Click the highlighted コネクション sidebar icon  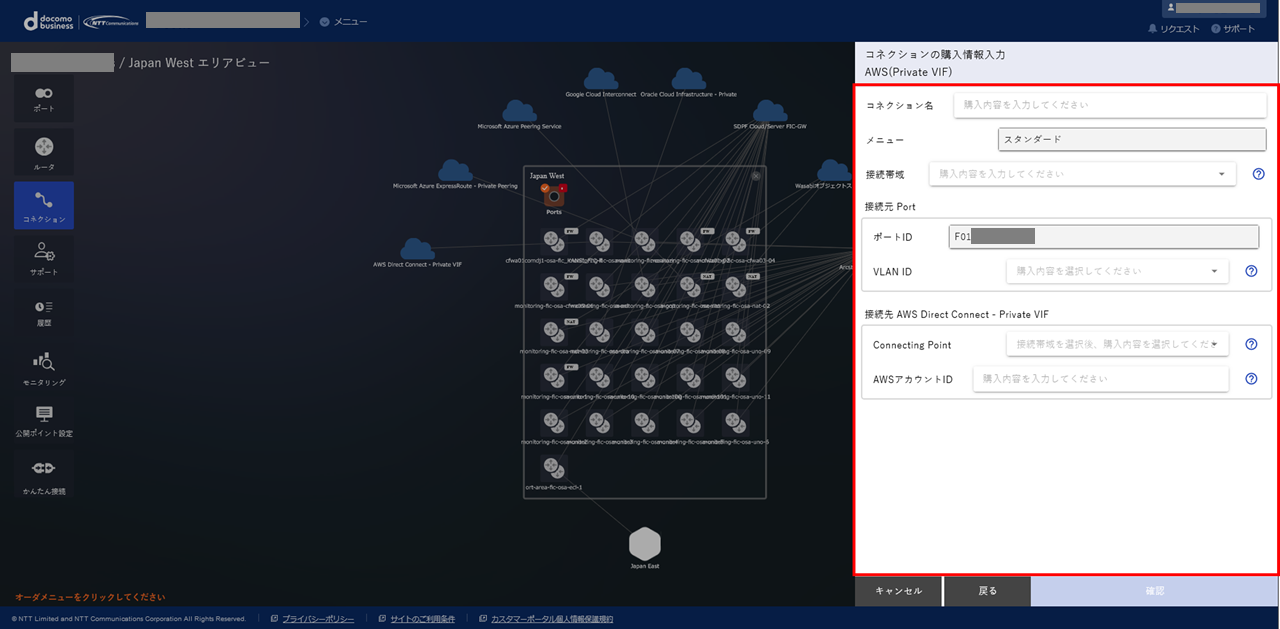point(42,205)
